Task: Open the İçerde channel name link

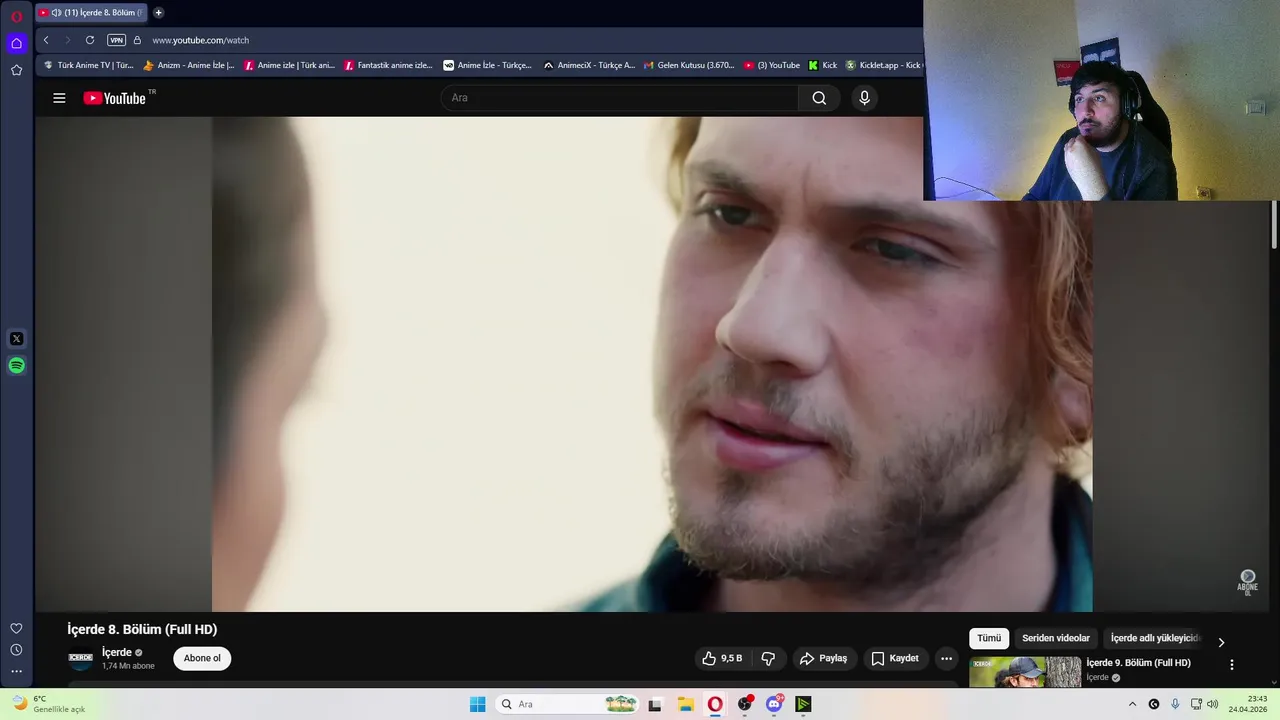Action: 117,652
